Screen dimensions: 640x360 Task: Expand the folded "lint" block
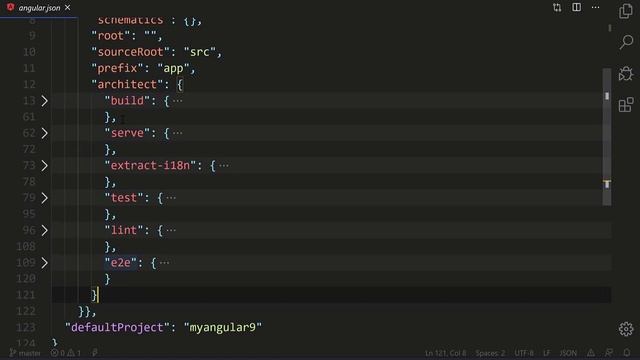point(44,230)
